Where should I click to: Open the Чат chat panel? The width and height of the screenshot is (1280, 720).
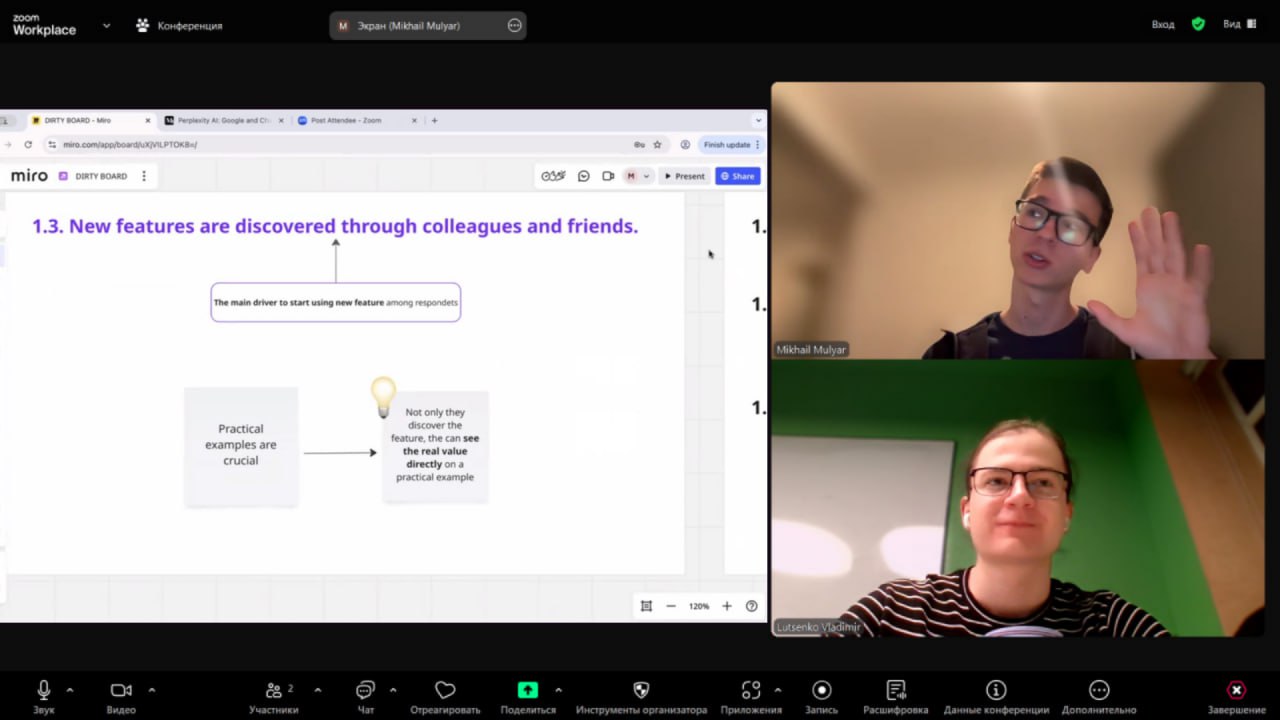365,690
